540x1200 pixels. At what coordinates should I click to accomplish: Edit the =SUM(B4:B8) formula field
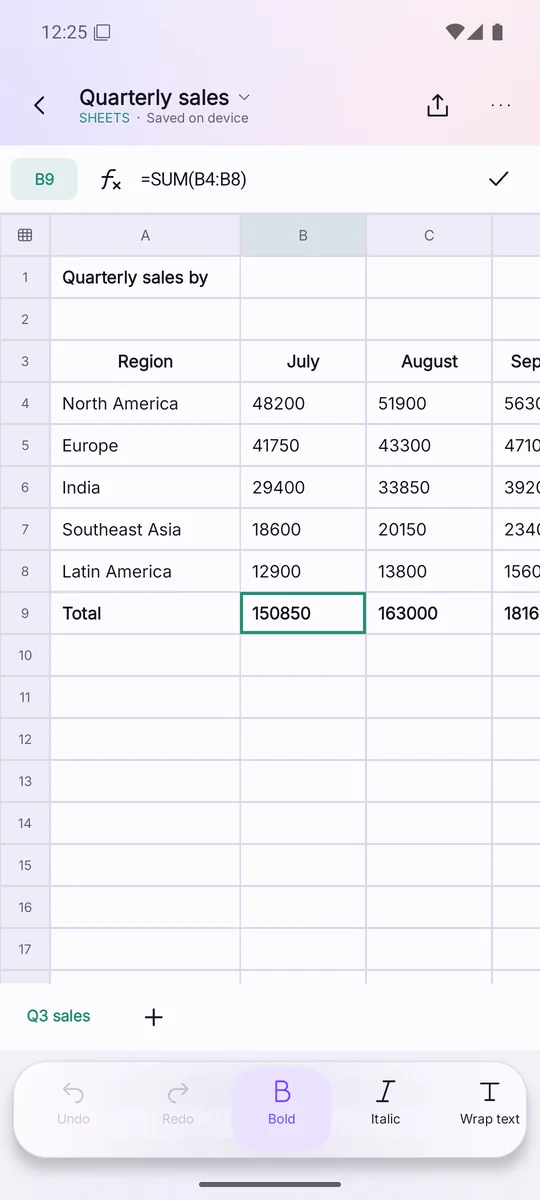(193, 179)
